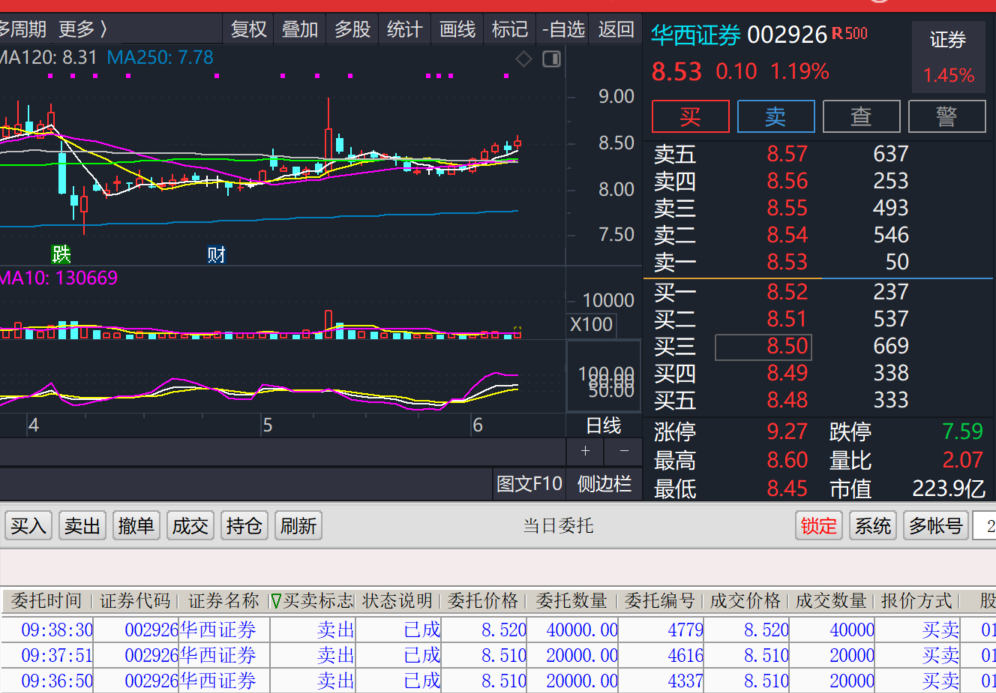Click the 涨停 price 9.27
This screenshot has height=693, width=996.
click(x=787, y=432)
